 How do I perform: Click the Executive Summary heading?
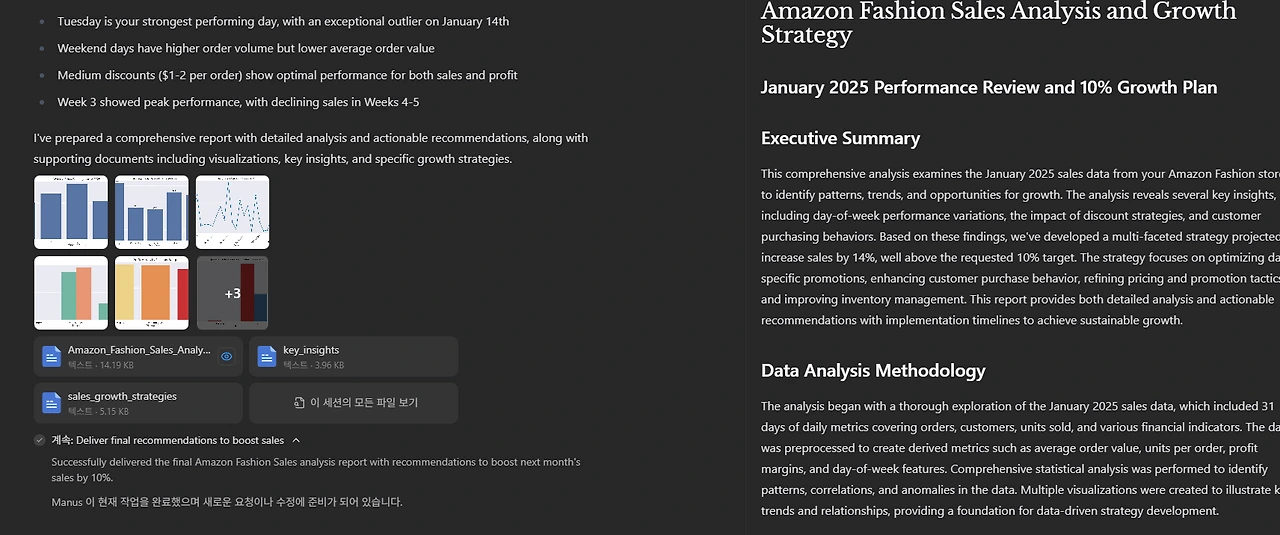click(x=840, y=139)
